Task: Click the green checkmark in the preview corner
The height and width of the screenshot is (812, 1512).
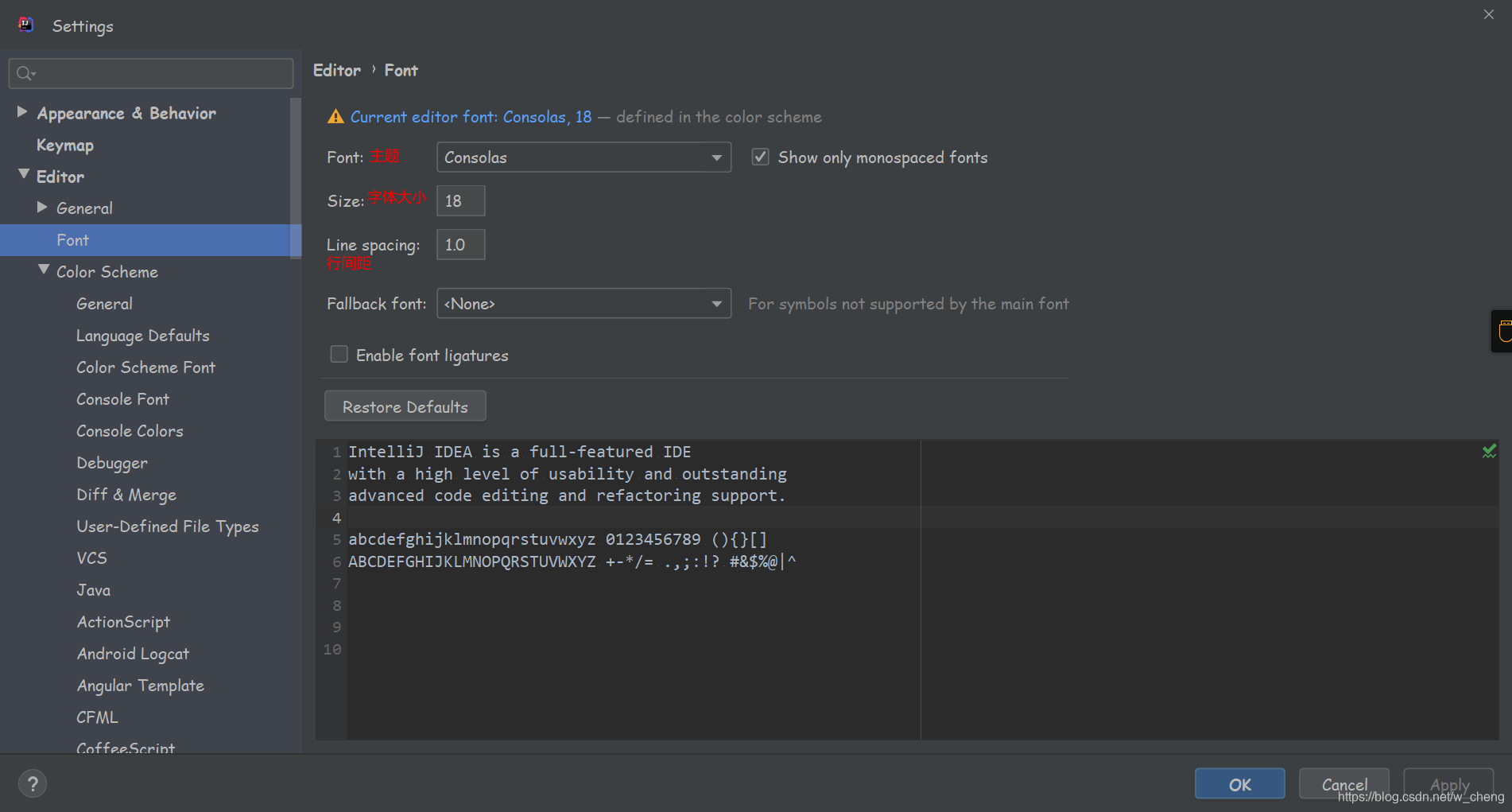Action: [1489, 451]
